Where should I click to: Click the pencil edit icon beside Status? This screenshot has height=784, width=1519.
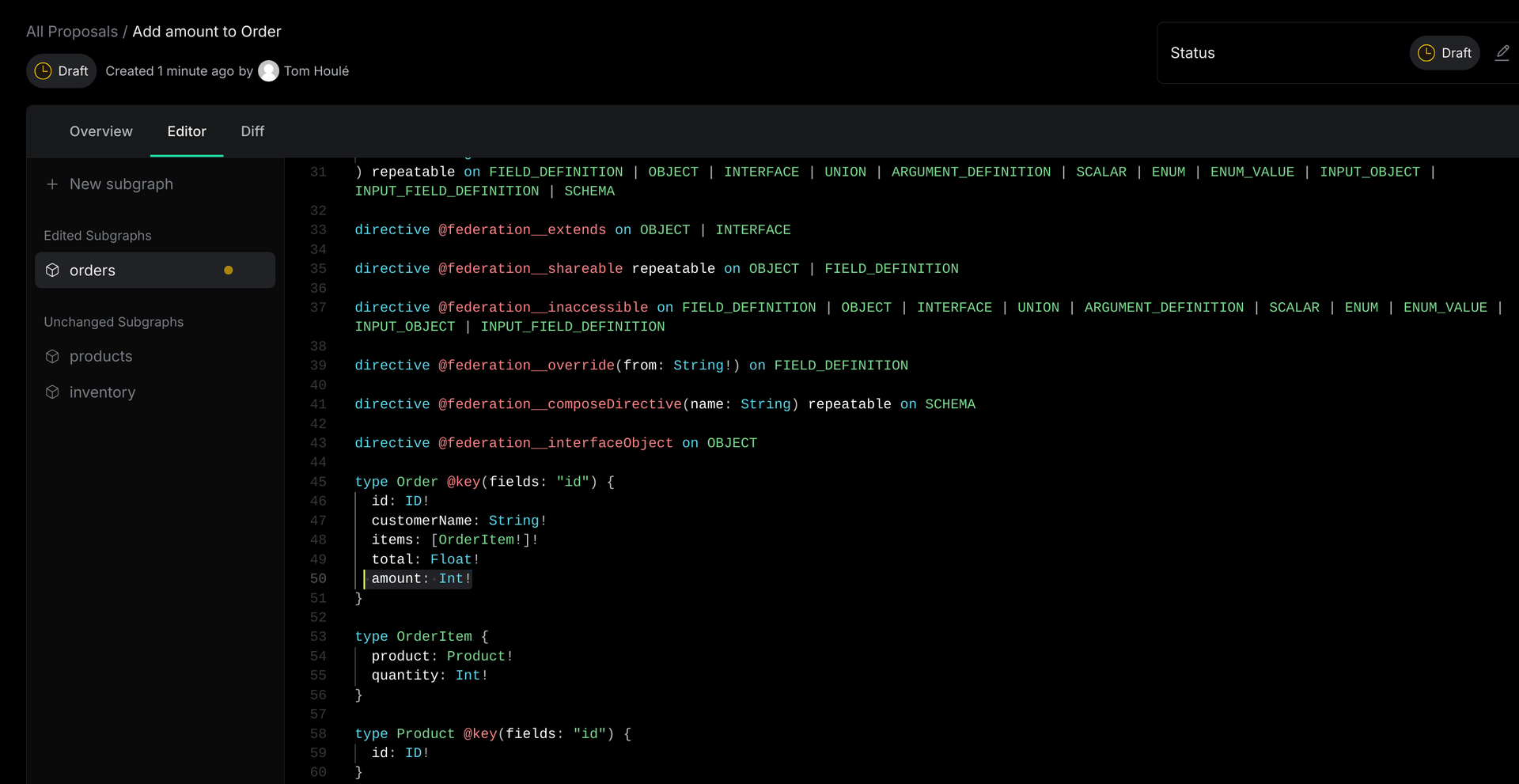(x=1502, y=53)
